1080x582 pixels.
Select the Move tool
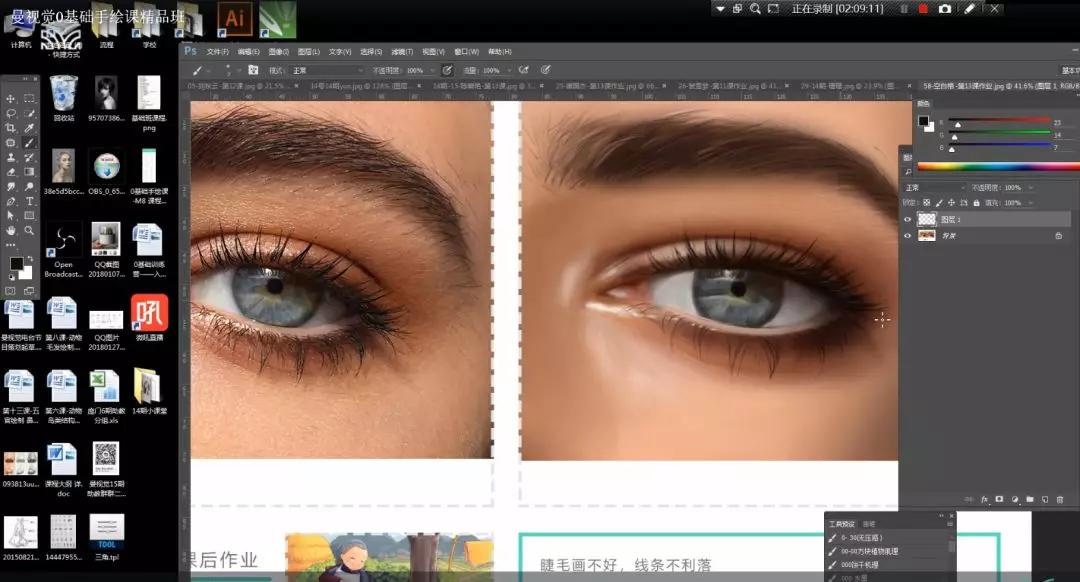point(11,98)
